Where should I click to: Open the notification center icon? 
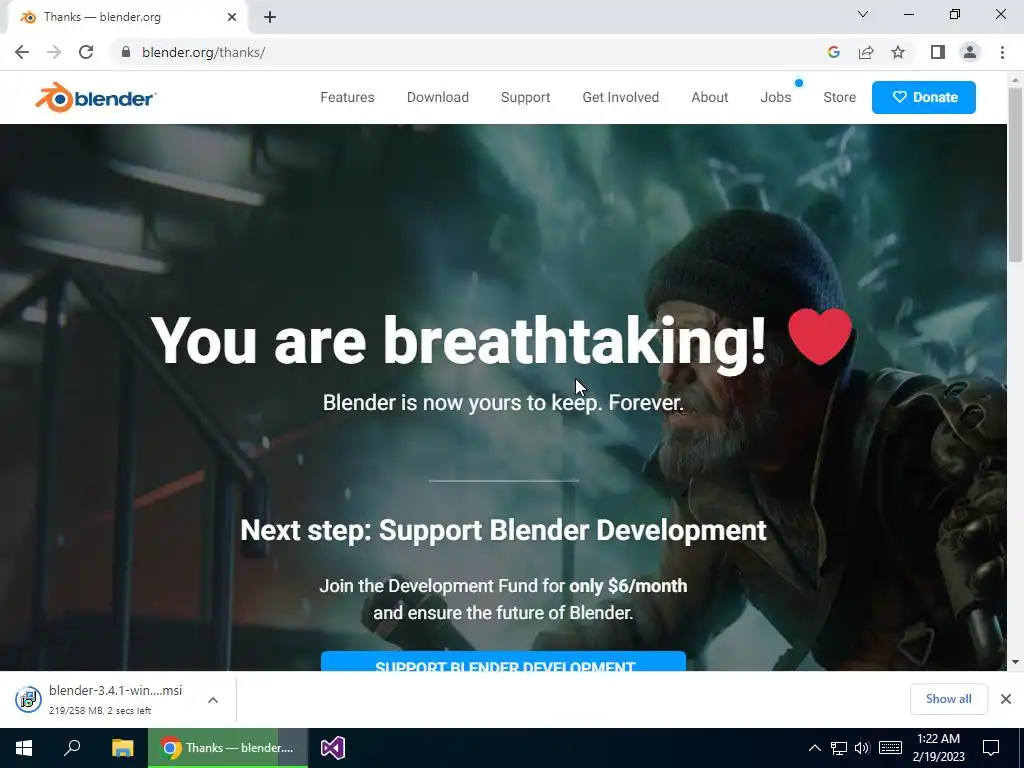coord(991,748)
